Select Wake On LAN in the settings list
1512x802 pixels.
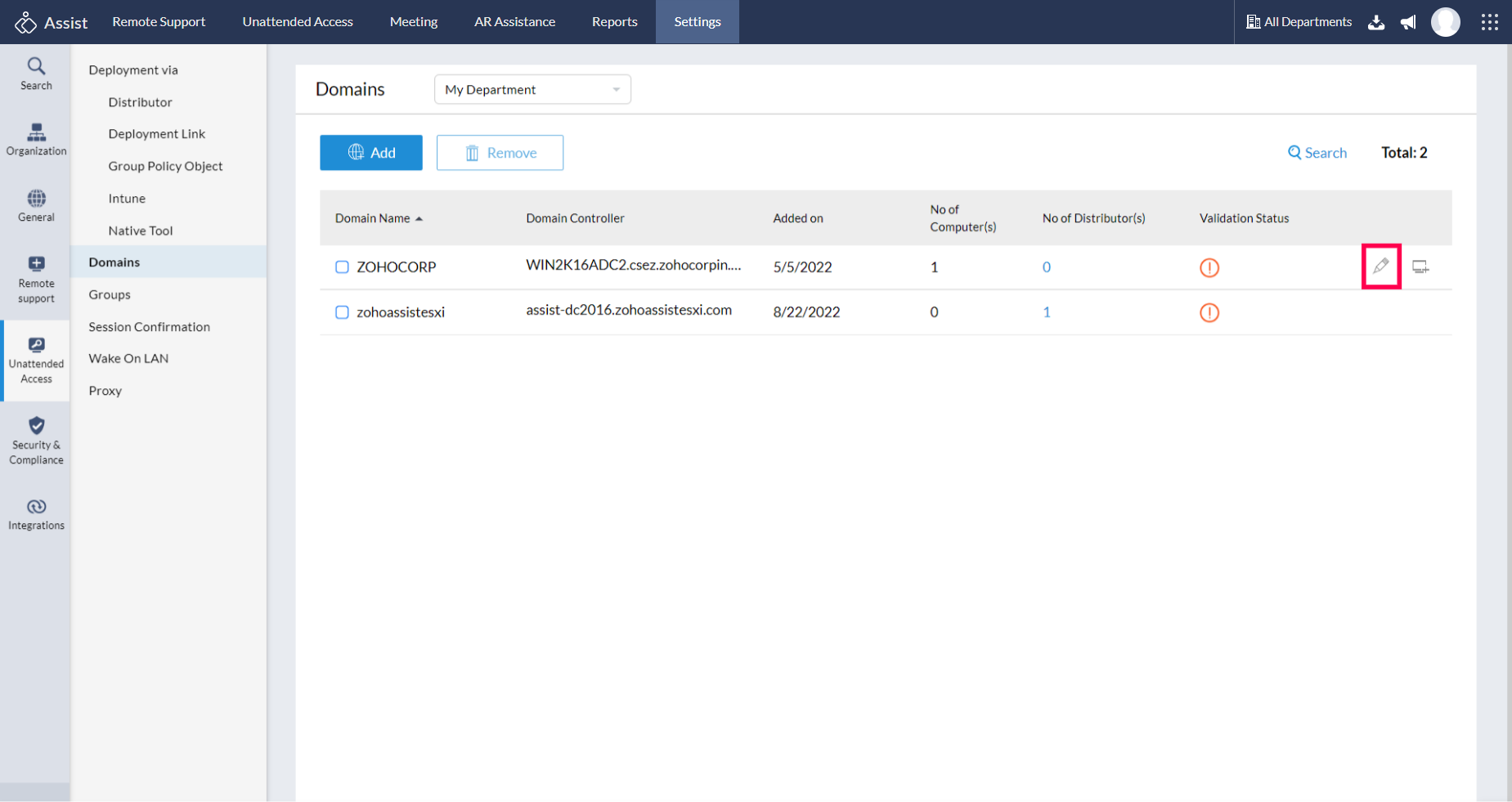[128, 358]
